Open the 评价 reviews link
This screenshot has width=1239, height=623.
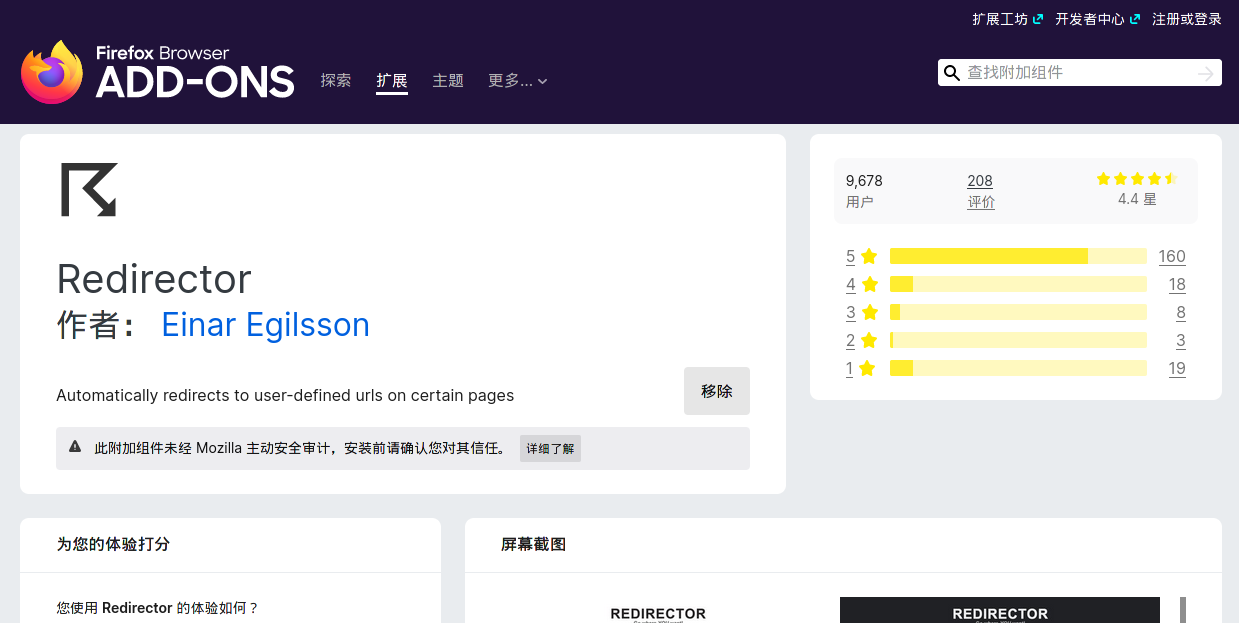coord(981,202)
